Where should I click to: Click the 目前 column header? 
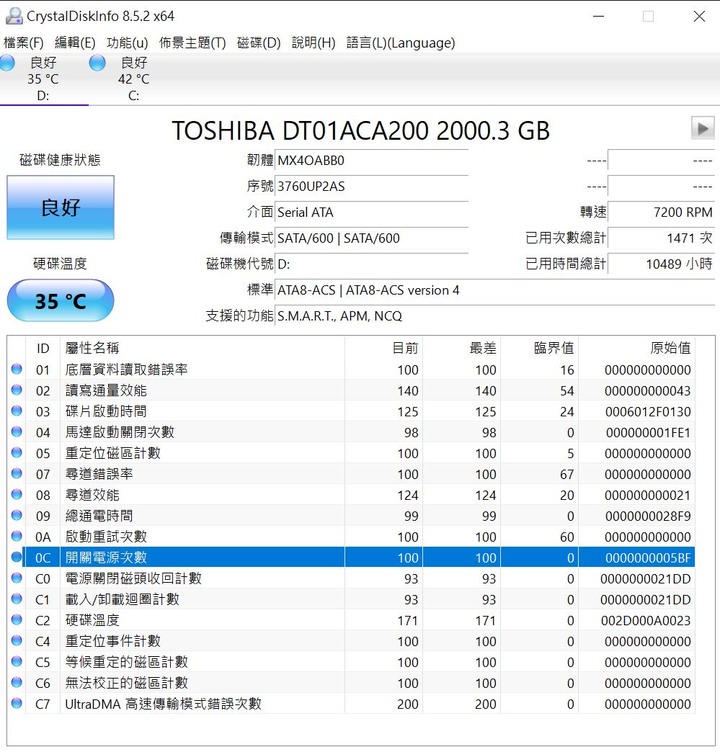pyautogui.click(x=384, y=348)
